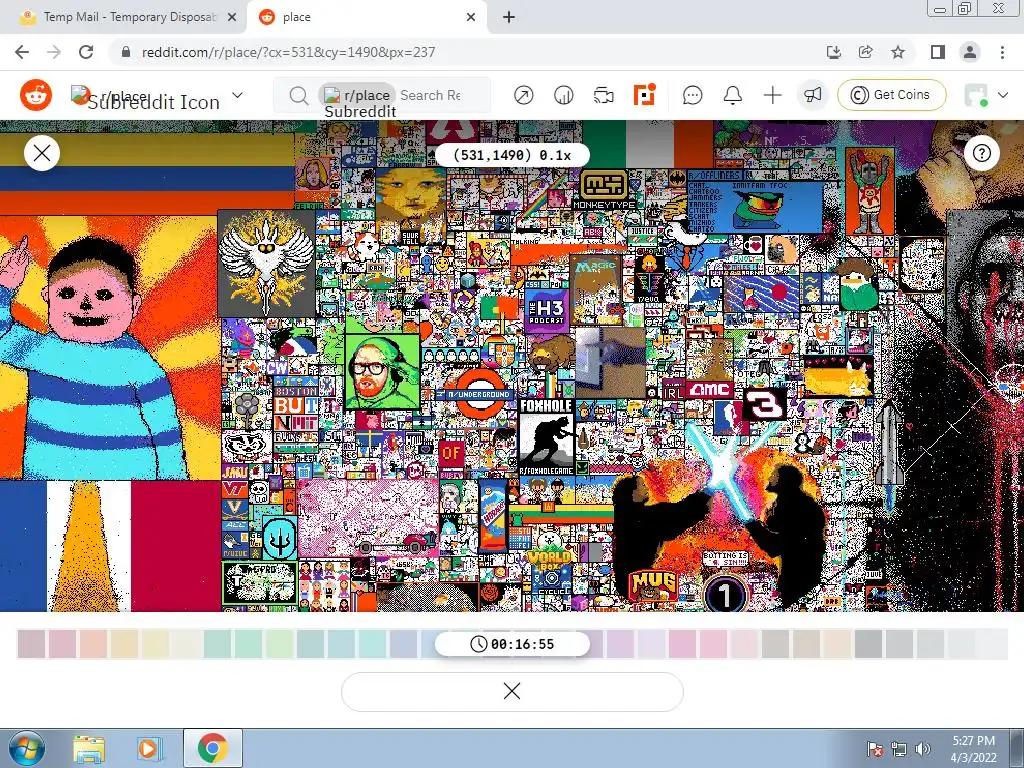The height and width of the screenshot is (768, 1024).
Task: Create a post with the plus icon
Action: pos(773,95)
